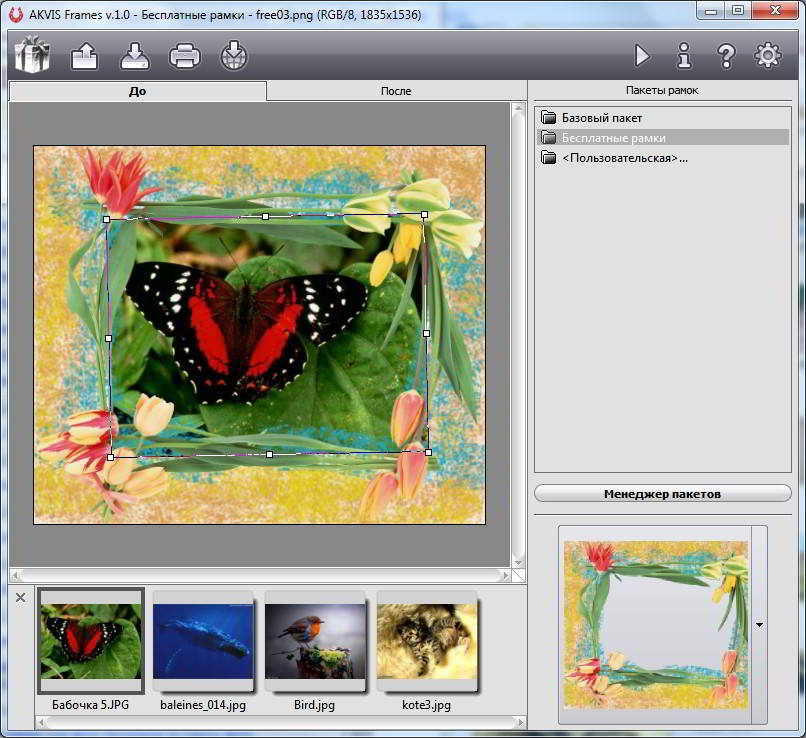Select the baleines_014.jpg whale thumbnail
The height and width of the screenshot is (738, 806).
tap(203, 641)
